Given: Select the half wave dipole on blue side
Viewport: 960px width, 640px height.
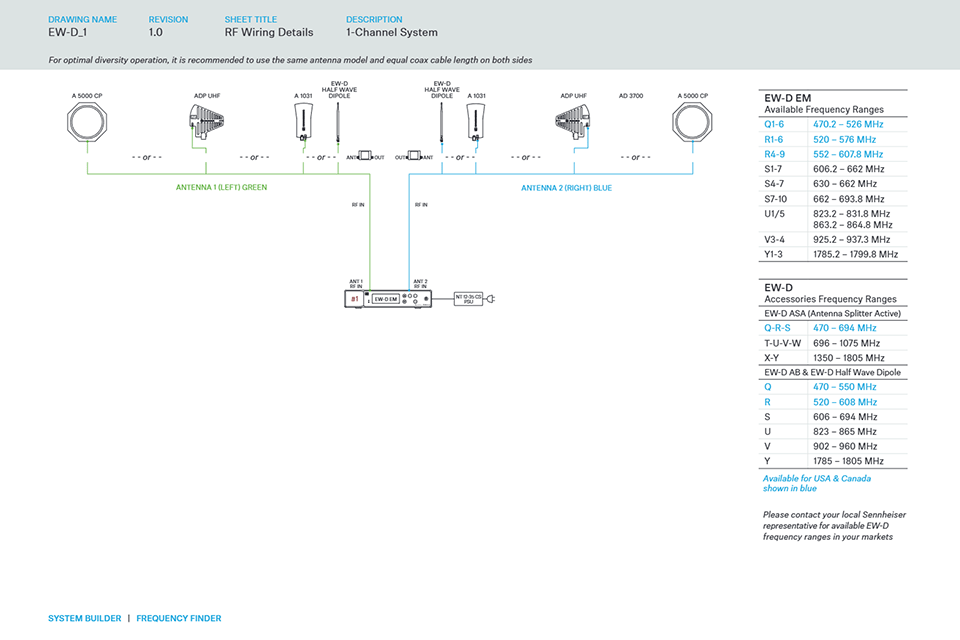Looking at the screenshot, I should tap(441, 122).
